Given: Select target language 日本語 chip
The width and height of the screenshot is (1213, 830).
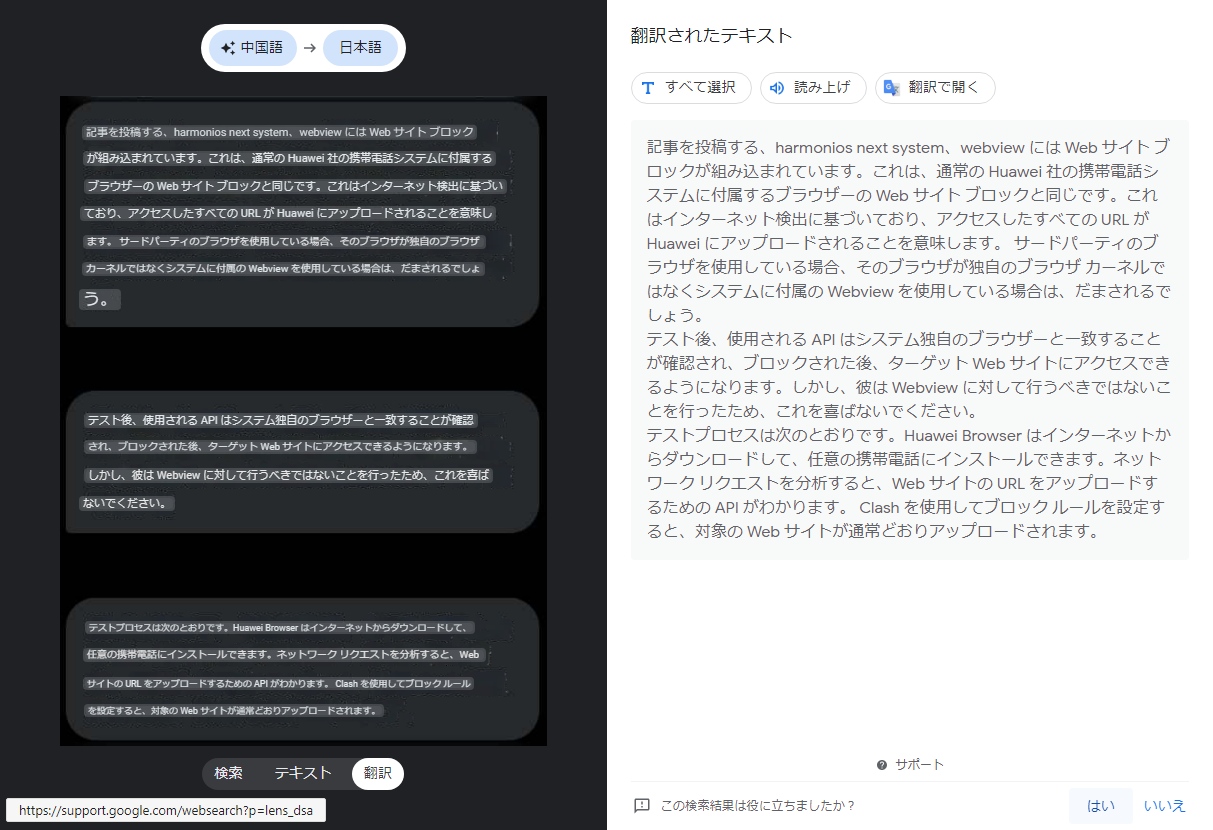Looking at the screenshot, I should tap(360, 48).
